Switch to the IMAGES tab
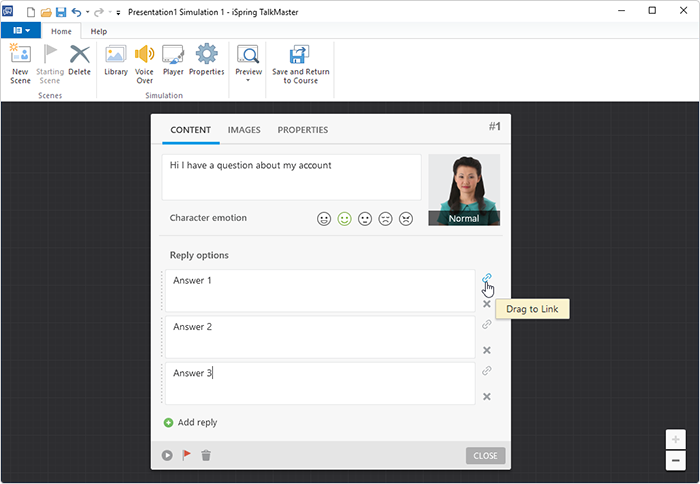 (x=244, y=130)
